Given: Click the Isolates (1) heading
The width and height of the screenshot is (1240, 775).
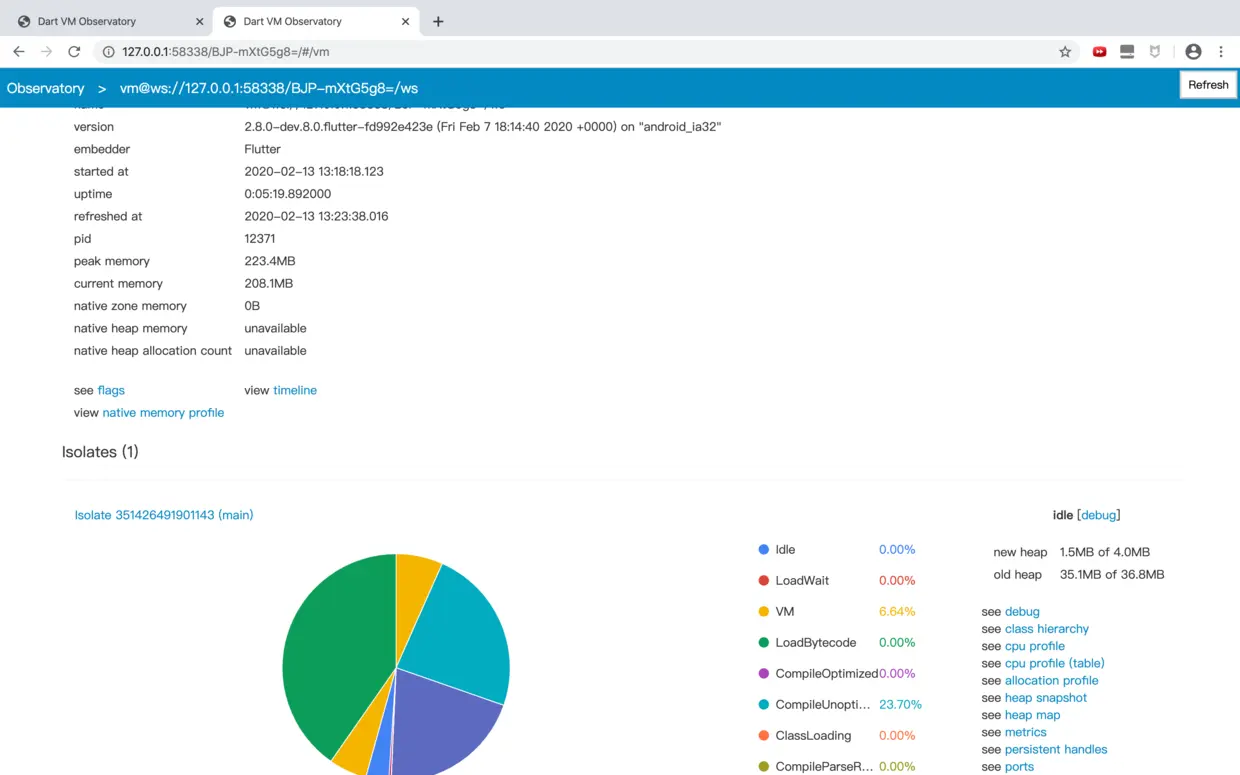Looking at the screenshot, I should [100, 452].
